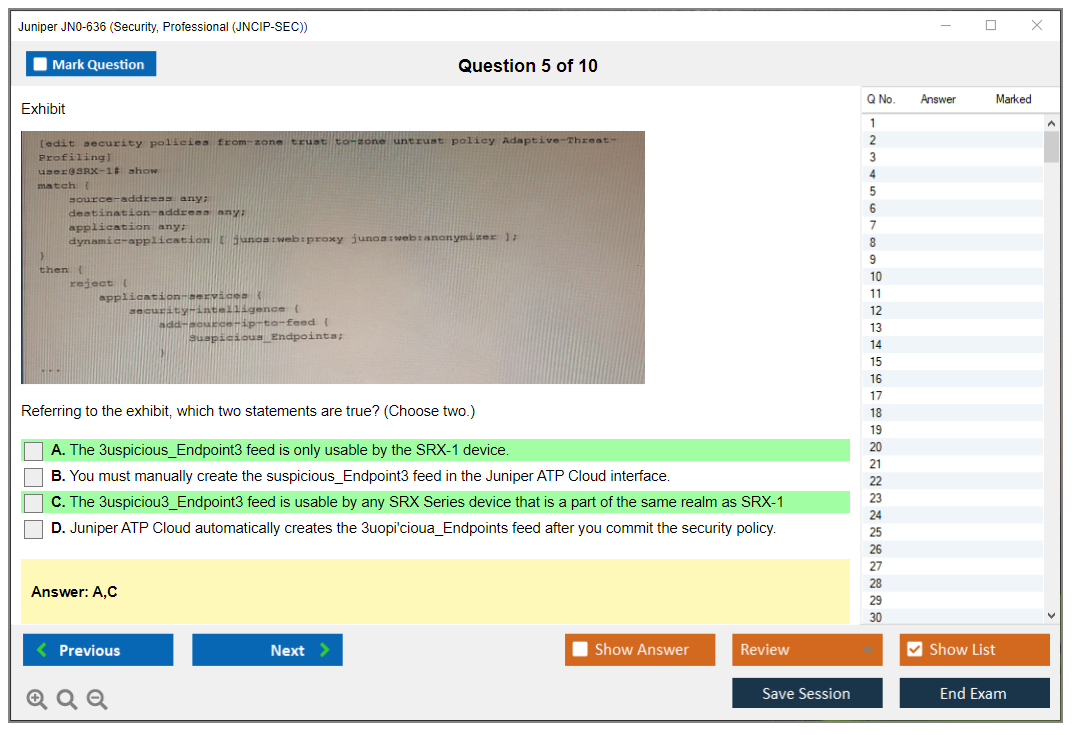Enable the Show Answer checkbox

coord(581,650)
